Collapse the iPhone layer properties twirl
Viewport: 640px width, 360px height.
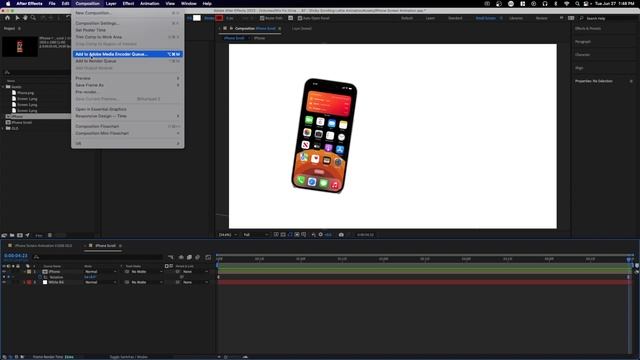[x=24, y=271]
